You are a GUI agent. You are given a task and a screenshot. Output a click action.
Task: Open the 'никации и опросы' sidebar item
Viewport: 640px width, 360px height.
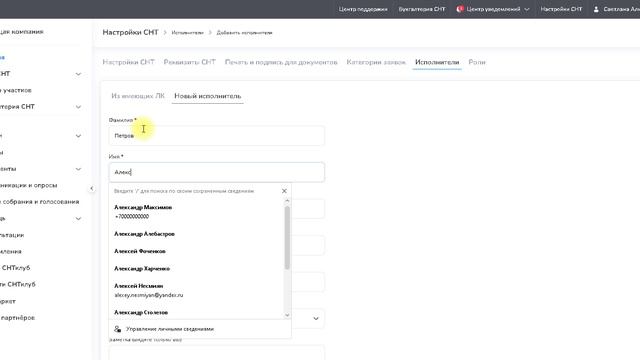click(x=29, y=185)
